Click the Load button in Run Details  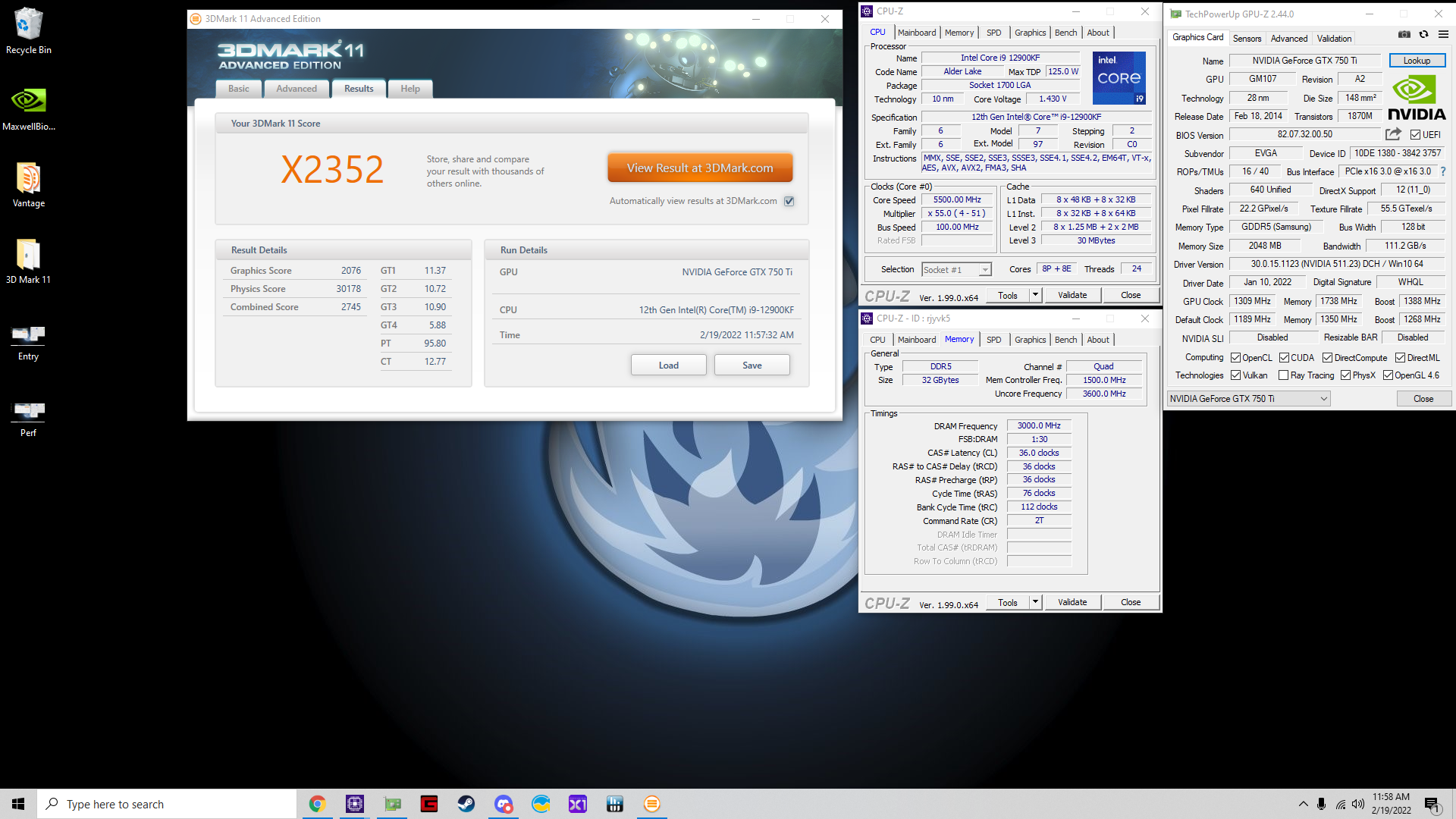(668, 365)
